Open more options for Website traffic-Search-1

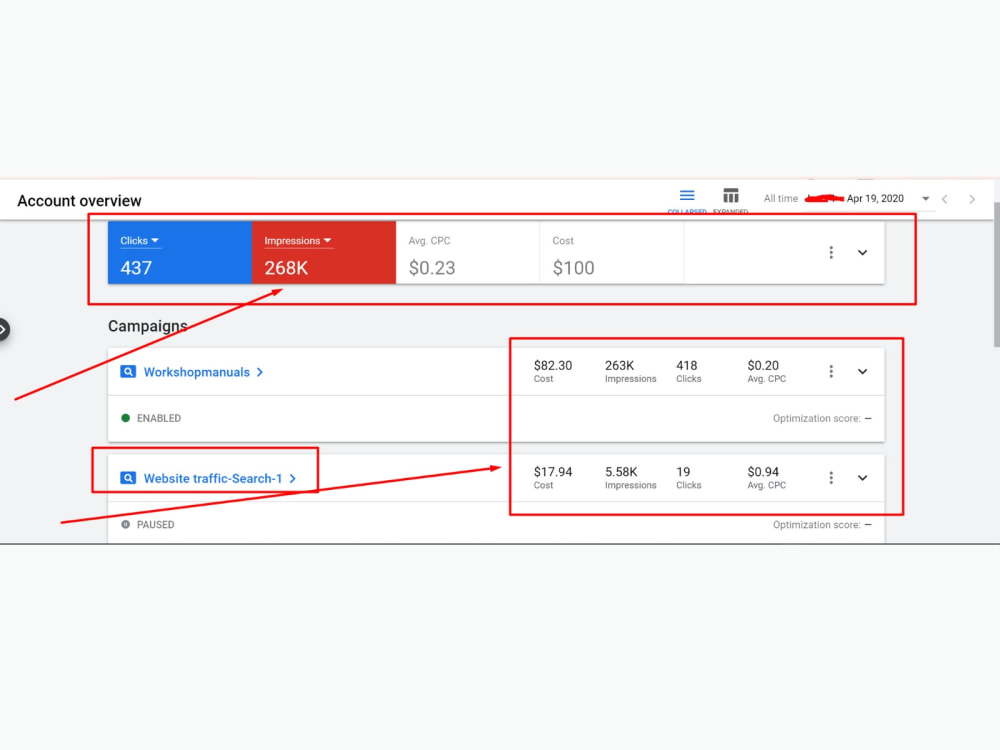point(831,478)
